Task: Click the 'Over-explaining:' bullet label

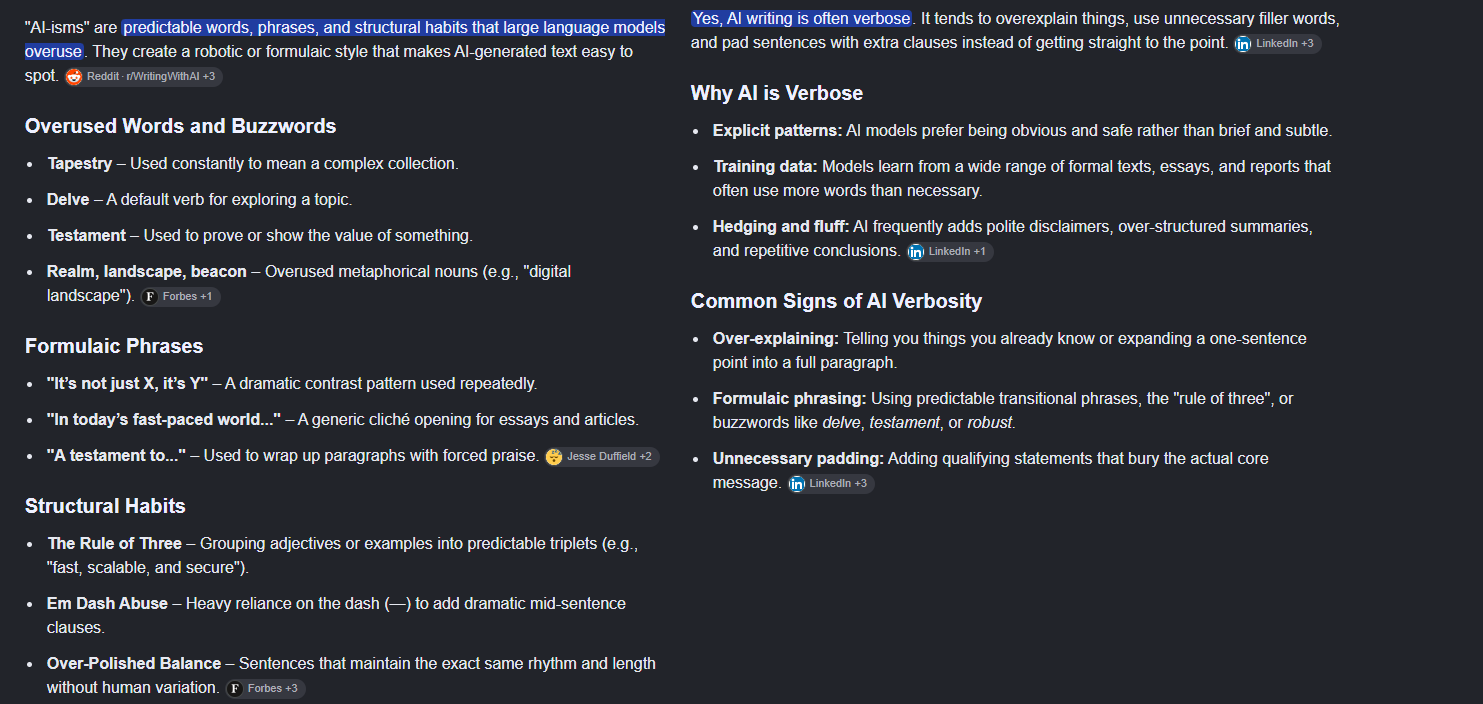Action: tap(776, 338)
